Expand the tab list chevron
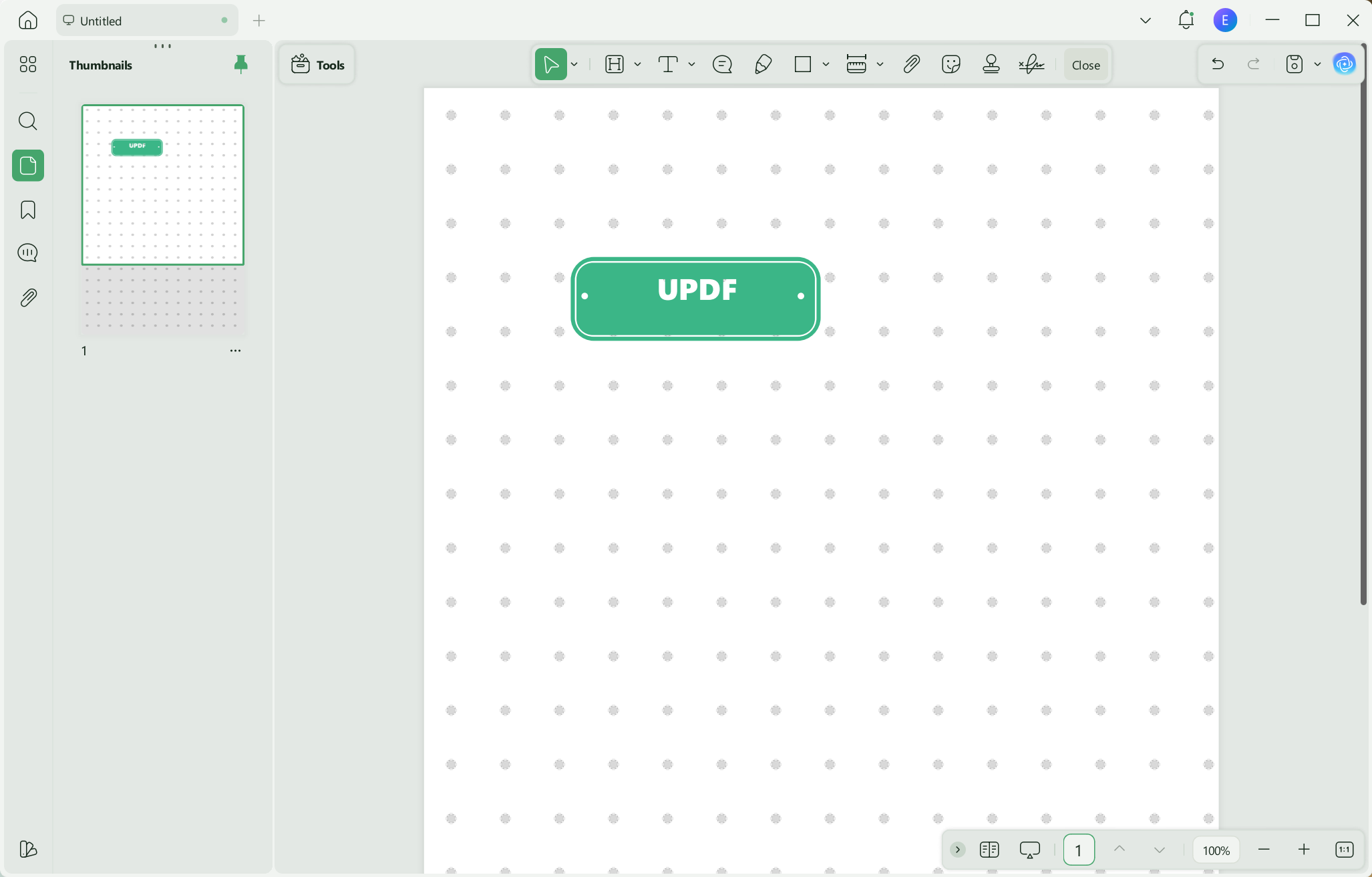This screenshot has width=1372, height=877. pyautogui.click(x=1146, y=21)
